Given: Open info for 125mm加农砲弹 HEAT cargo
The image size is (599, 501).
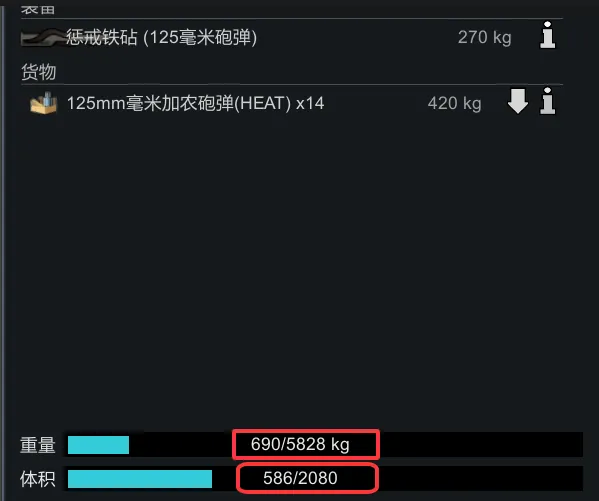Looking at the screenshot, I should click(x=547, y=101).
